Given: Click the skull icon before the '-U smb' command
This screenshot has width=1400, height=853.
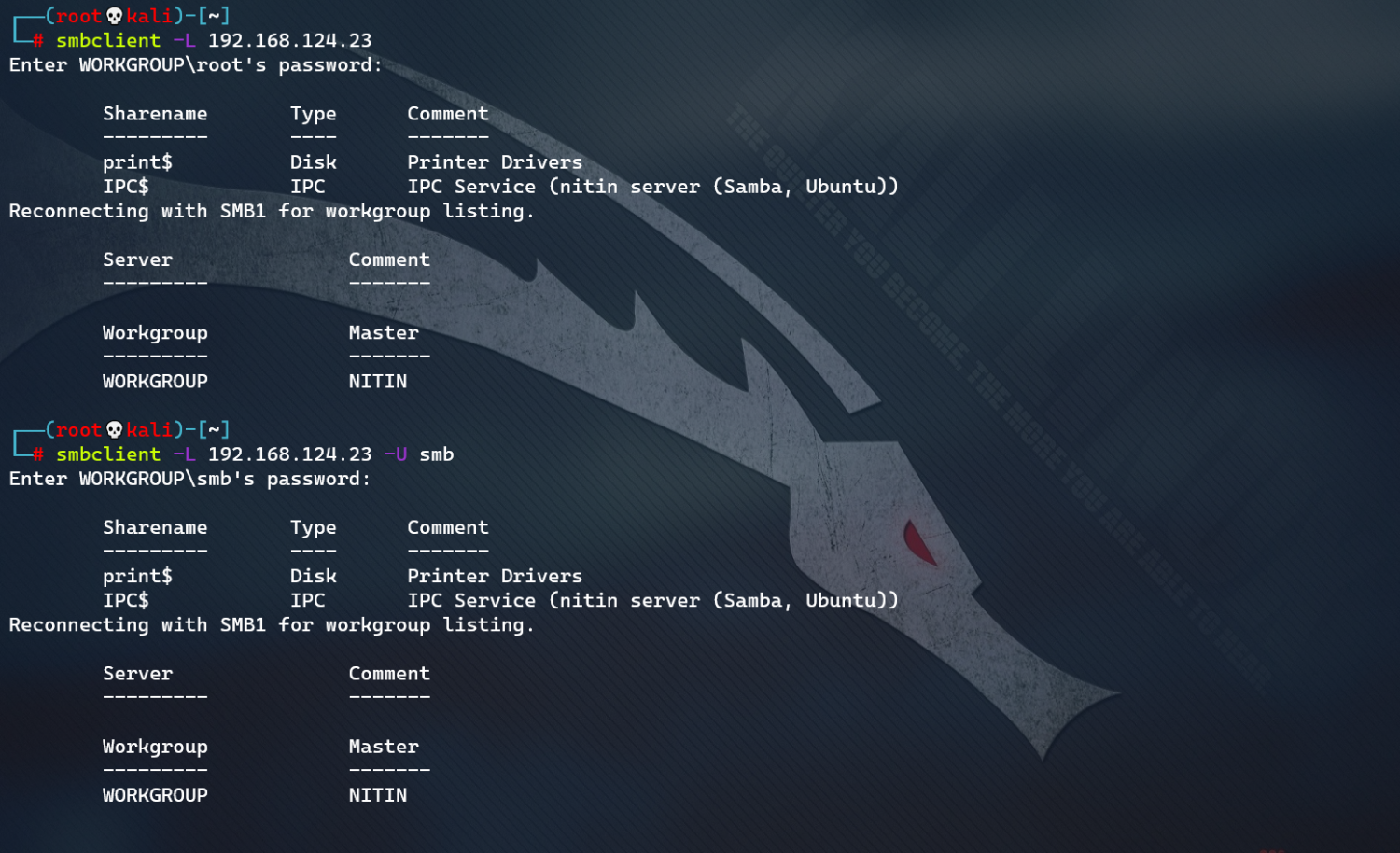Looking at the screenshot, I should point(114,429).
